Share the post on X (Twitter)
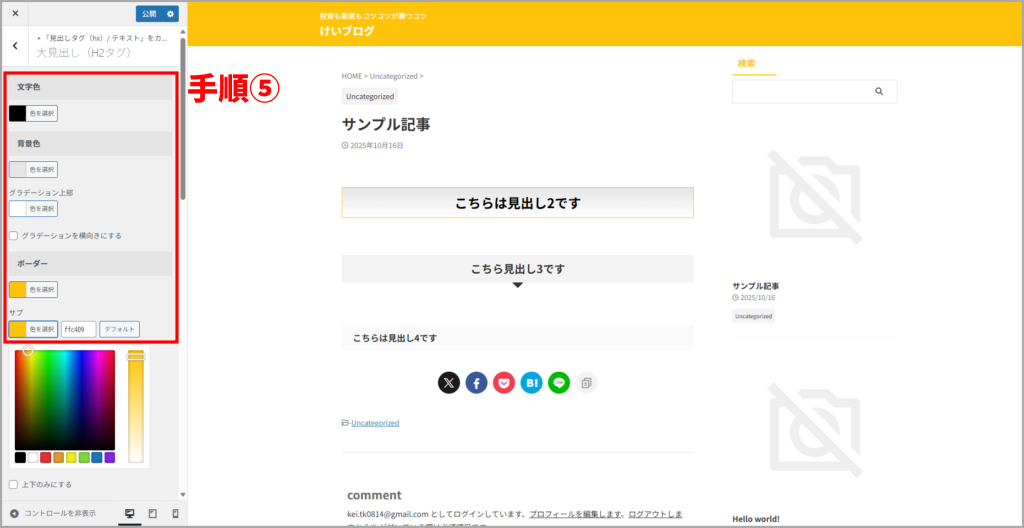Screen dimensions: 1024x528 click(x=449, y=382)
